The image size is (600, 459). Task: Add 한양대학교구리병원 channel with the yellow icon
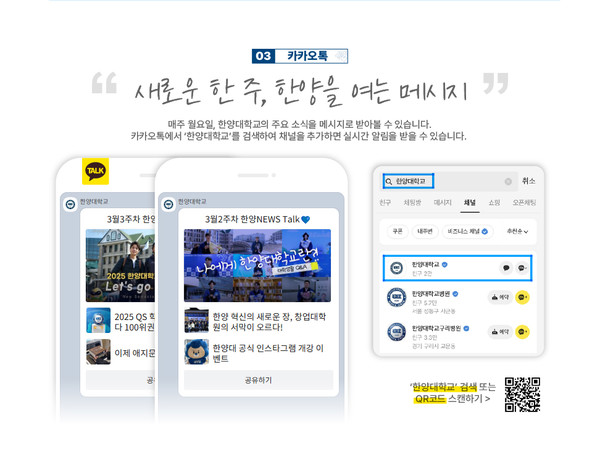522,332
